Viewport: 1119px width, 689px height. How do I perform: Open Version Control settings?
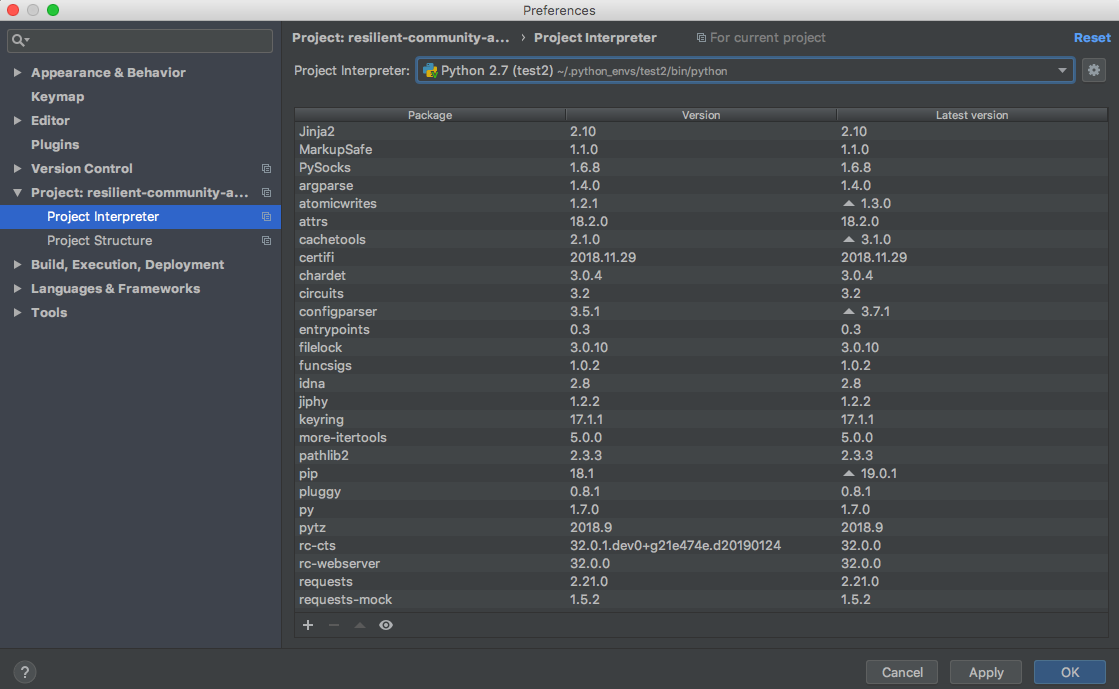coord(81,169)
